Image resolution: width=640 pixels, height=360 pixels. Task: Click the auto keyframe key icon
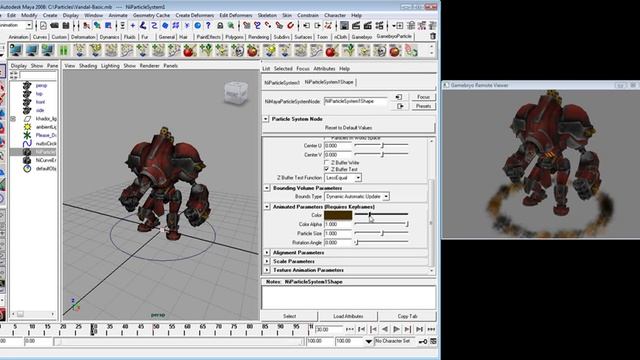pos(423,341)
